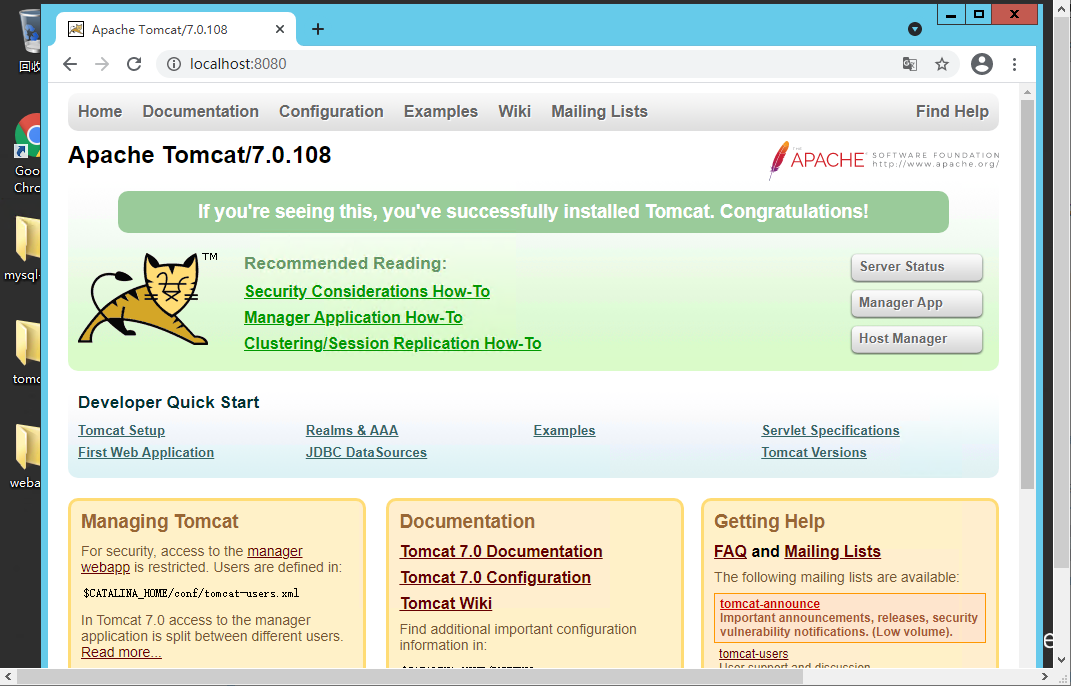Open Google Chrome desktop shortcut

(x=28, y=154)
